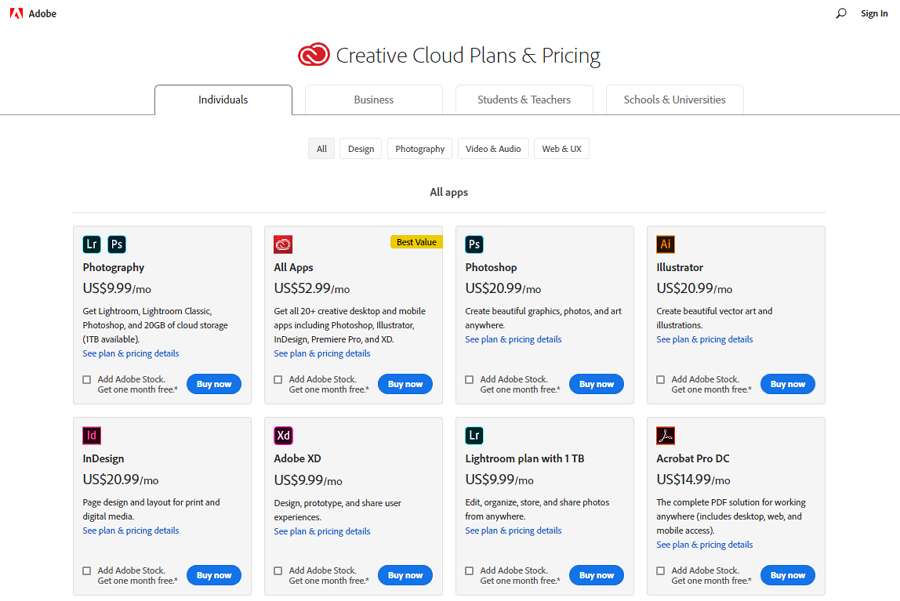The height and width of the screenshot is (601, 900).
Task: Click the Lightroom icon on Photography card
Action: click(92, 245)
